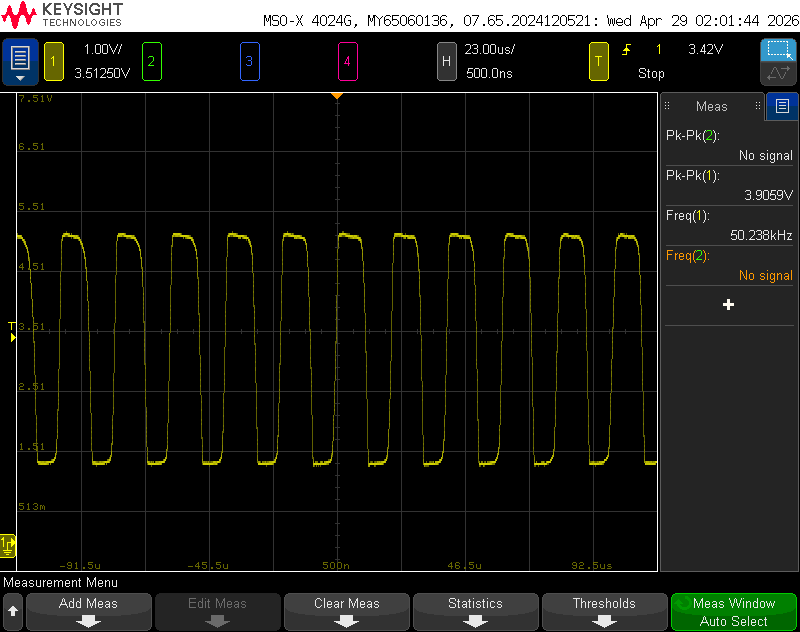Open the Trigger T settings button

(598, 62)
